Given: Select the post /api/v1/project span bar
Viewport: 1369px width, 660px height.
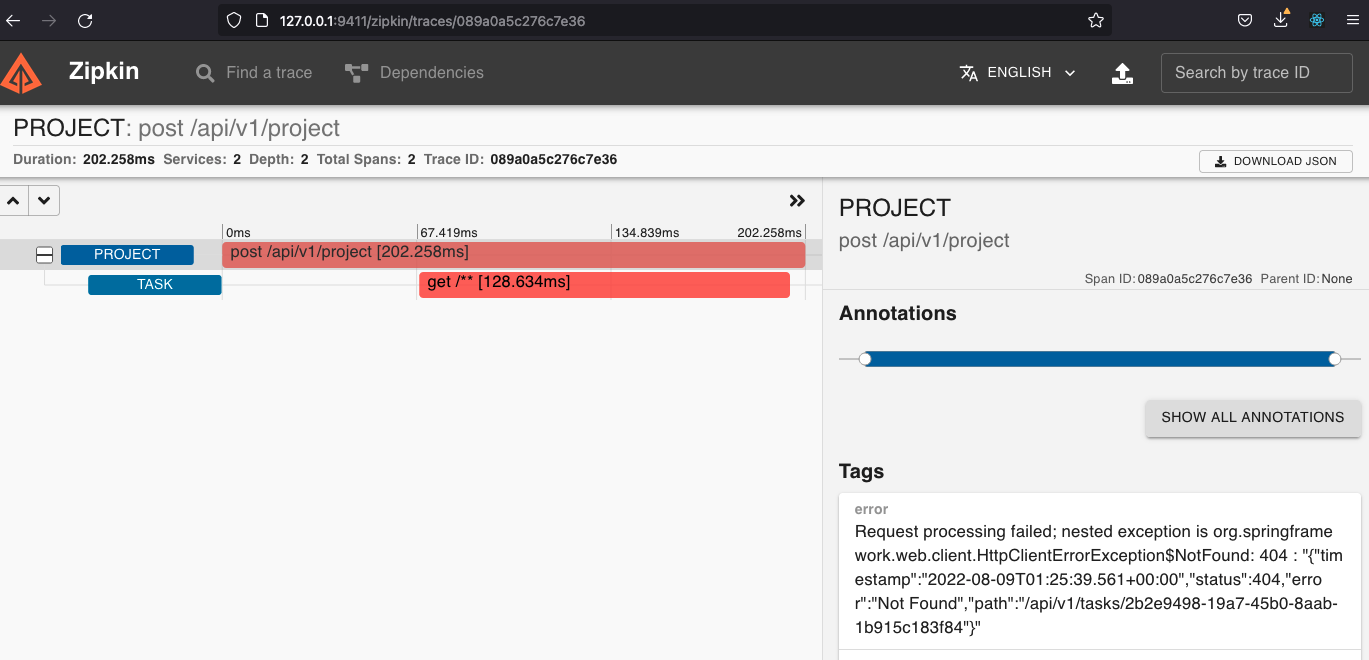Looking at the screenshot, I should 513,255.
